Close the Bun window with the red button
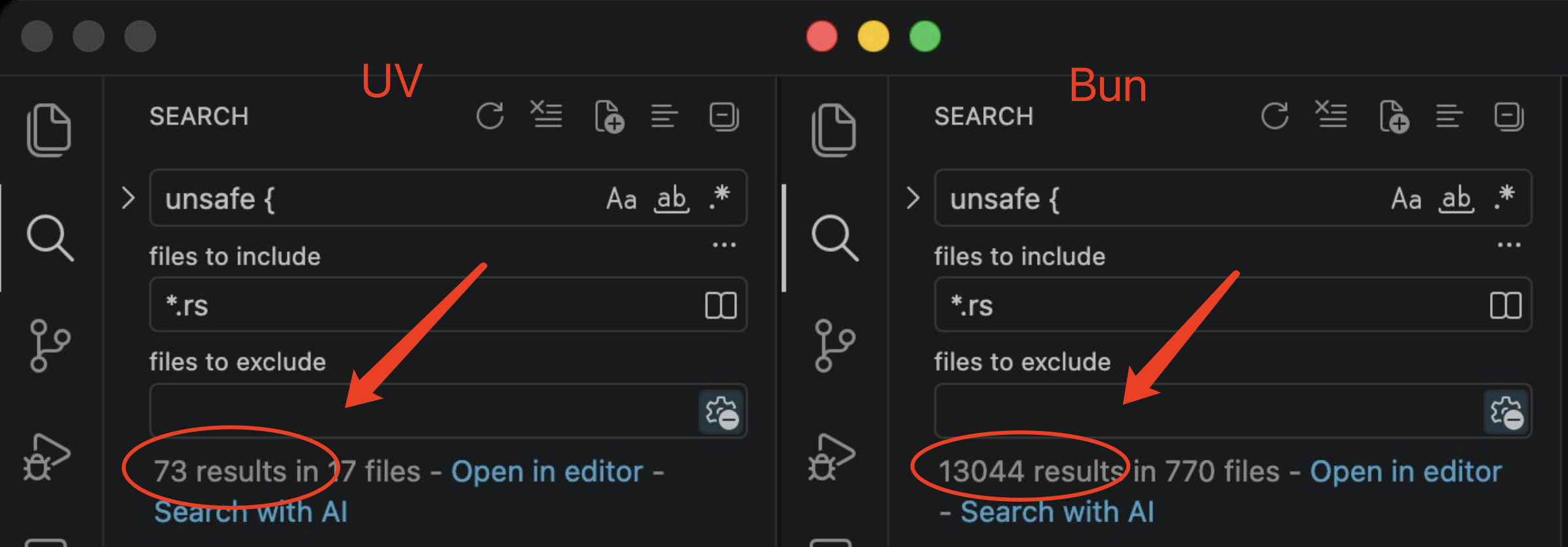Screen dimensions: 1568x547 (821, 36)
